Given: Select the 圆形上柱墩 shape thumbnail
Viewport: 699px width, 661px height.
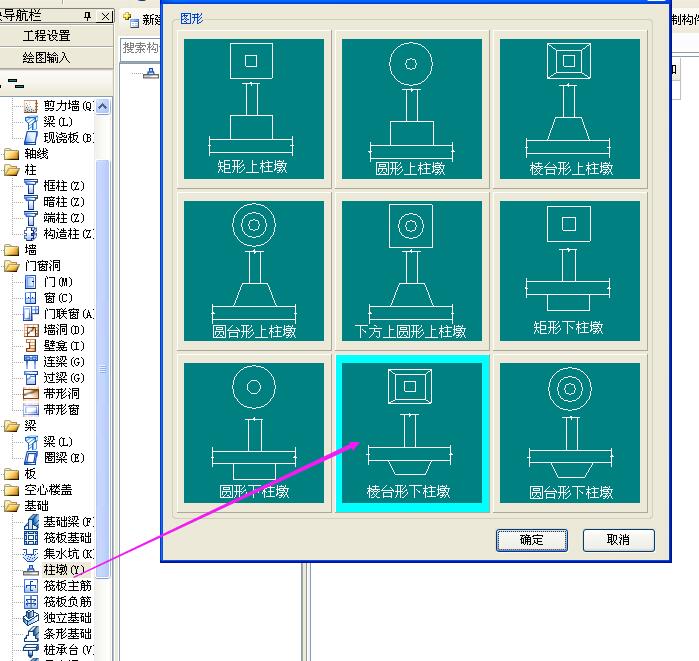Looking at the screenshot, I should click(411, 109).
